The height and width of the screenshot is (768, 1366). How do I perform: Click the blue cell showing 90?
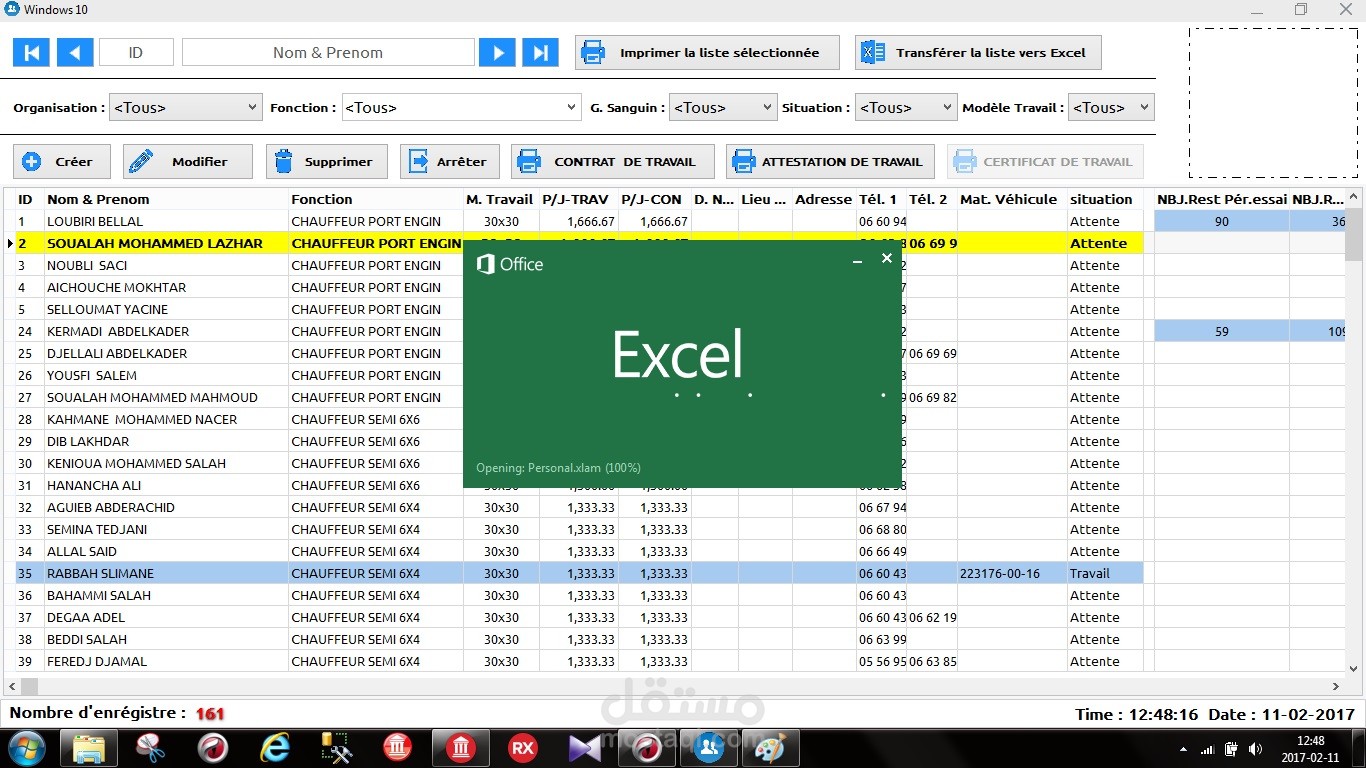(x=1222, y=221)
